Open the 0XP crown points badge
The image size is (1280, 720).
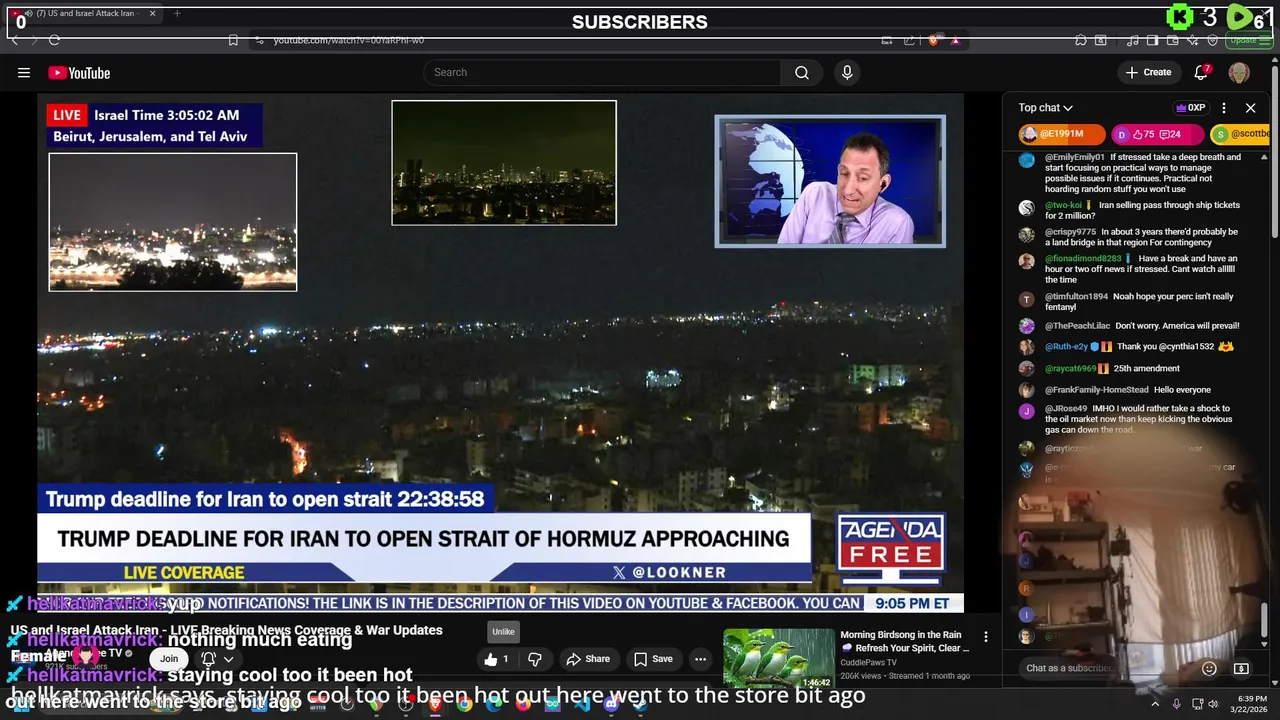click(x=1190, y=108)
